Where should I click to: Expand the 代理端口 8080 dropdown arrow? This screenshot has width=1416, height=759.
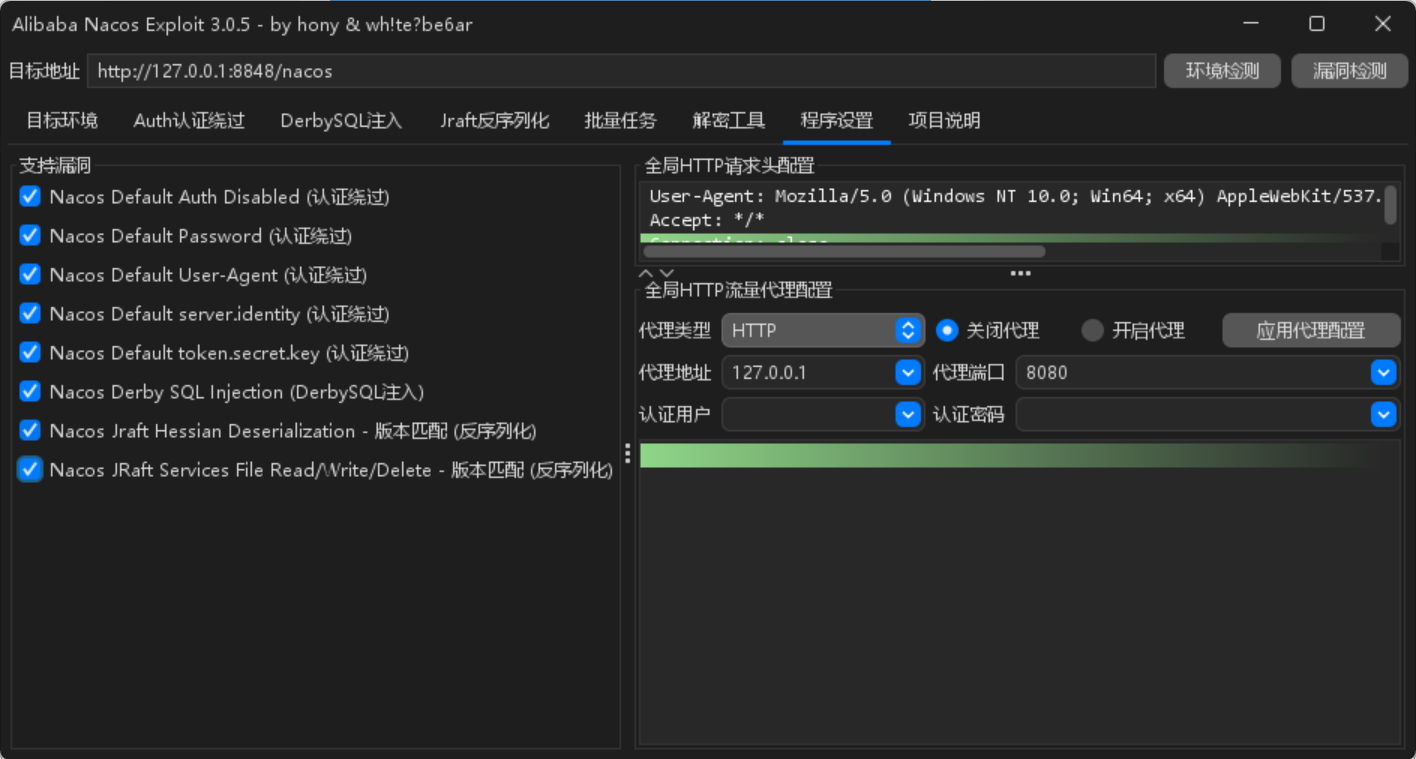pyautogui.click(x=1383, y=373)
